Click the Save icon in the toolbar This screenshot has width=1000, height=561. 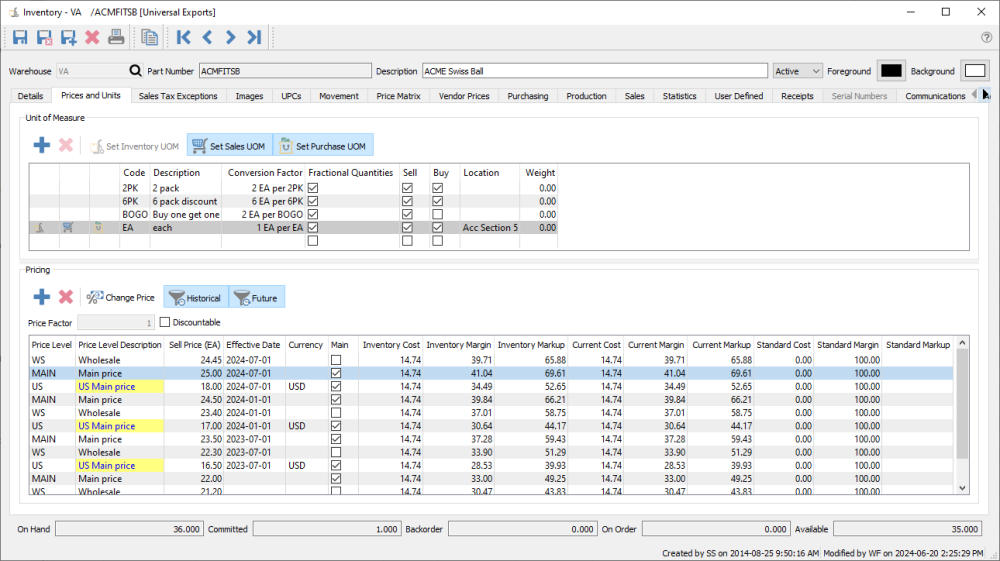click(20, 38)
